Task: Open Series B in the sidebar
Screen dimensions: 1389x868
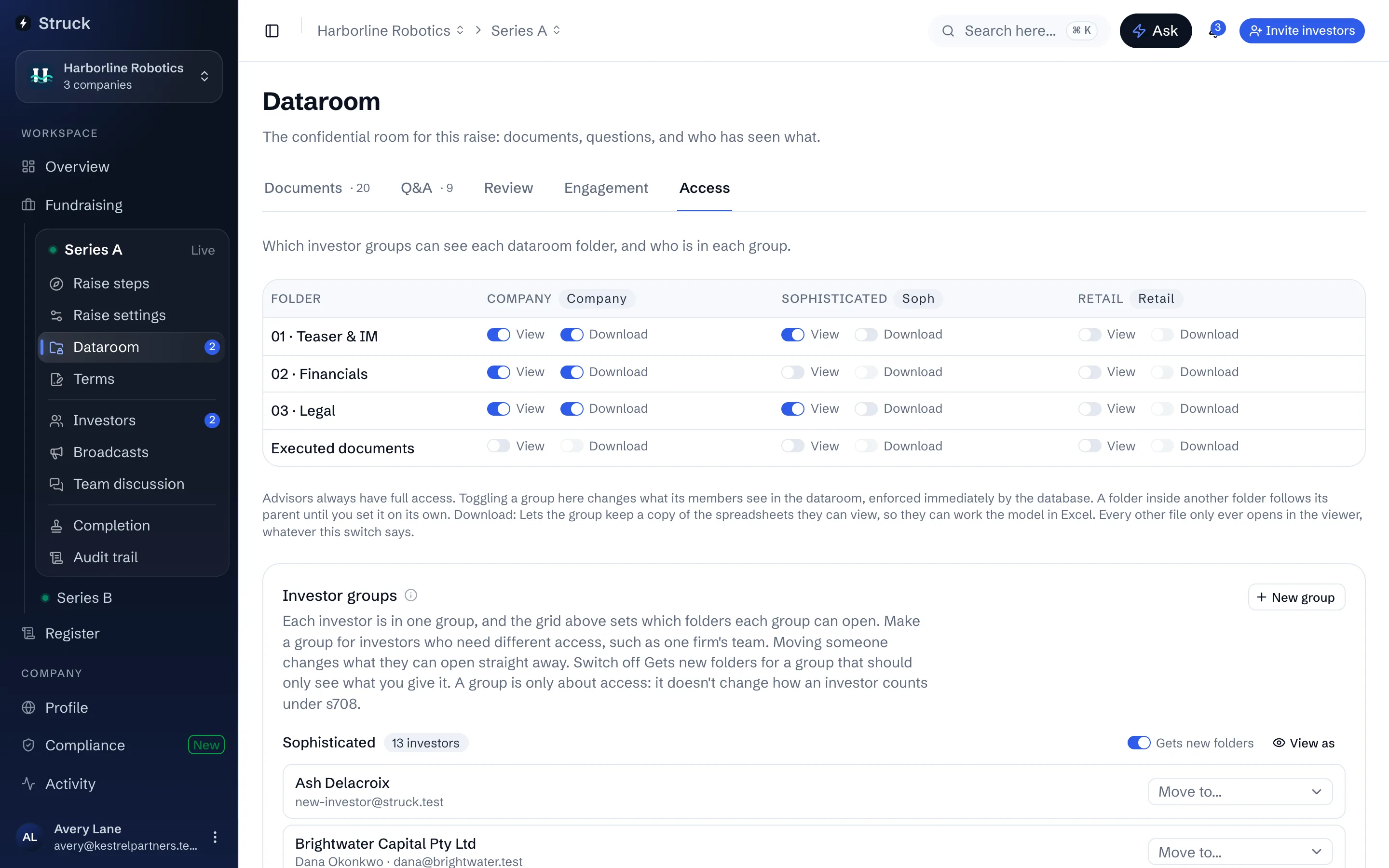Action: (x=84, y=597)
